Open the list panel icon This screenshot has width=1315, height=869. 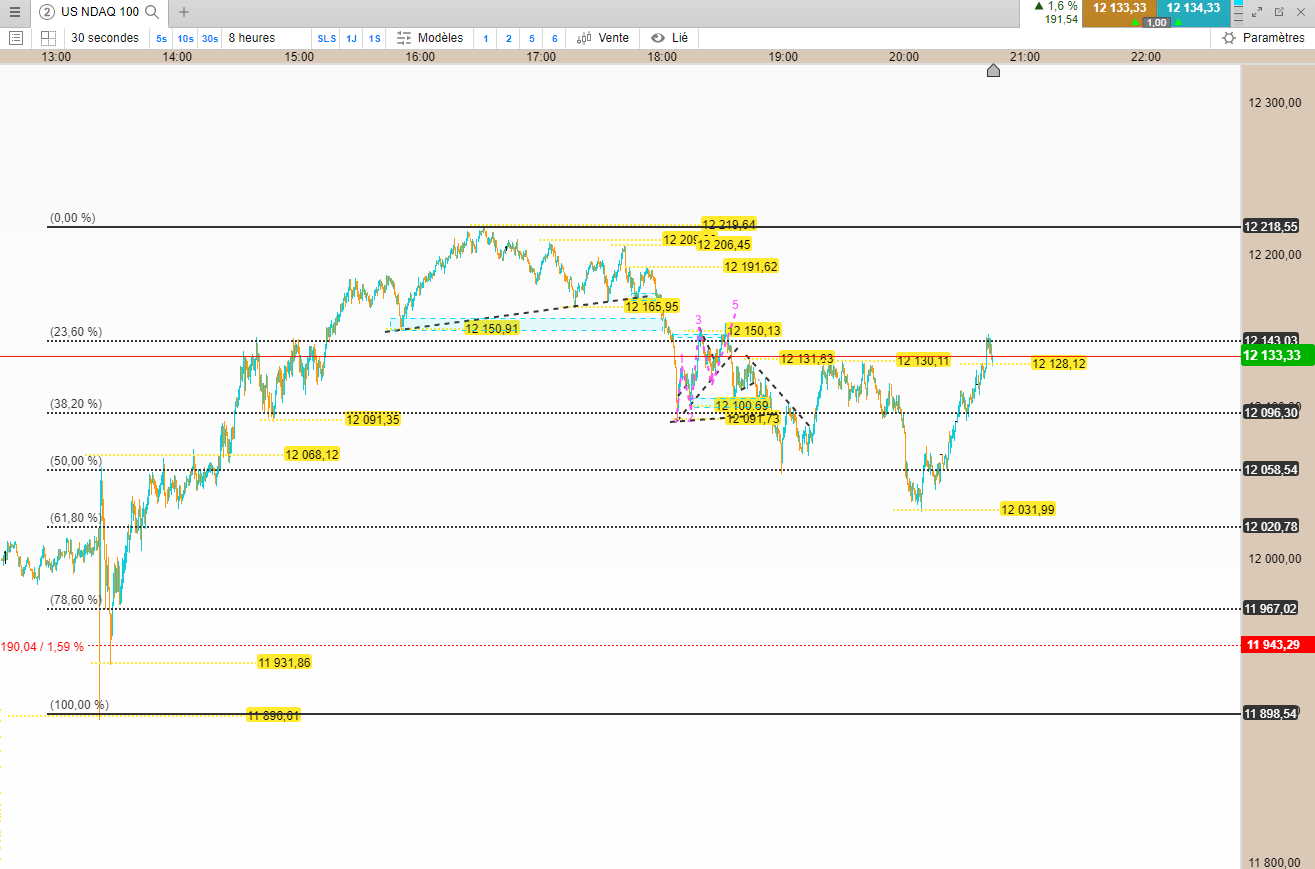coord(15,38)
